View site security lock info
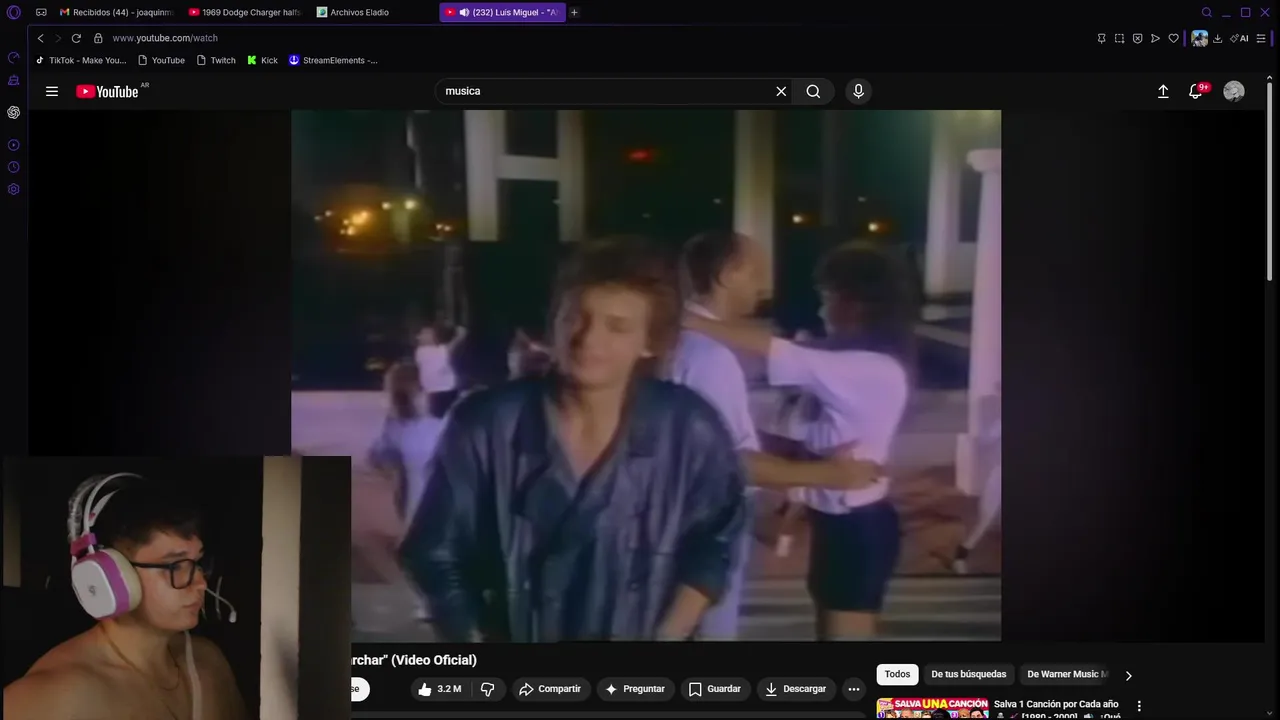The image size is (1280, 720). [x=98, y=38]
